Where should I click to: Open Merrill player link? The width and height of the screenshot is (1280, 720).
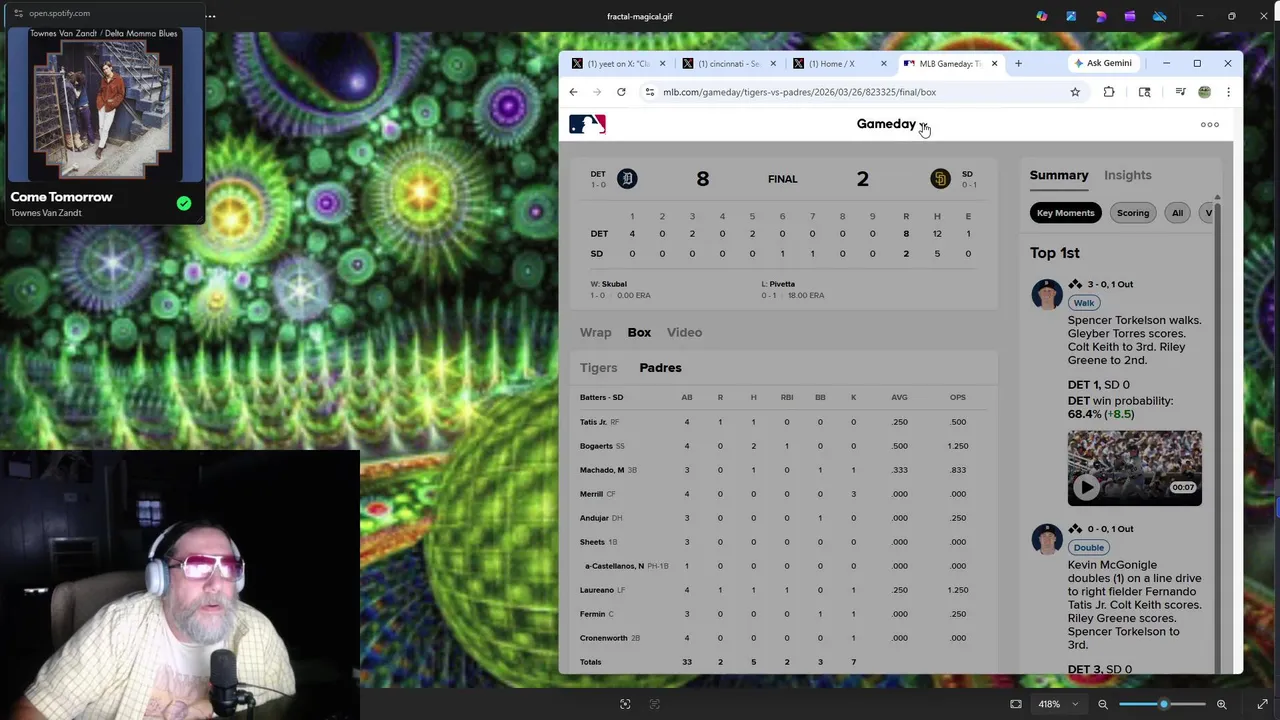pyautogui.click(x=591, y=494)
